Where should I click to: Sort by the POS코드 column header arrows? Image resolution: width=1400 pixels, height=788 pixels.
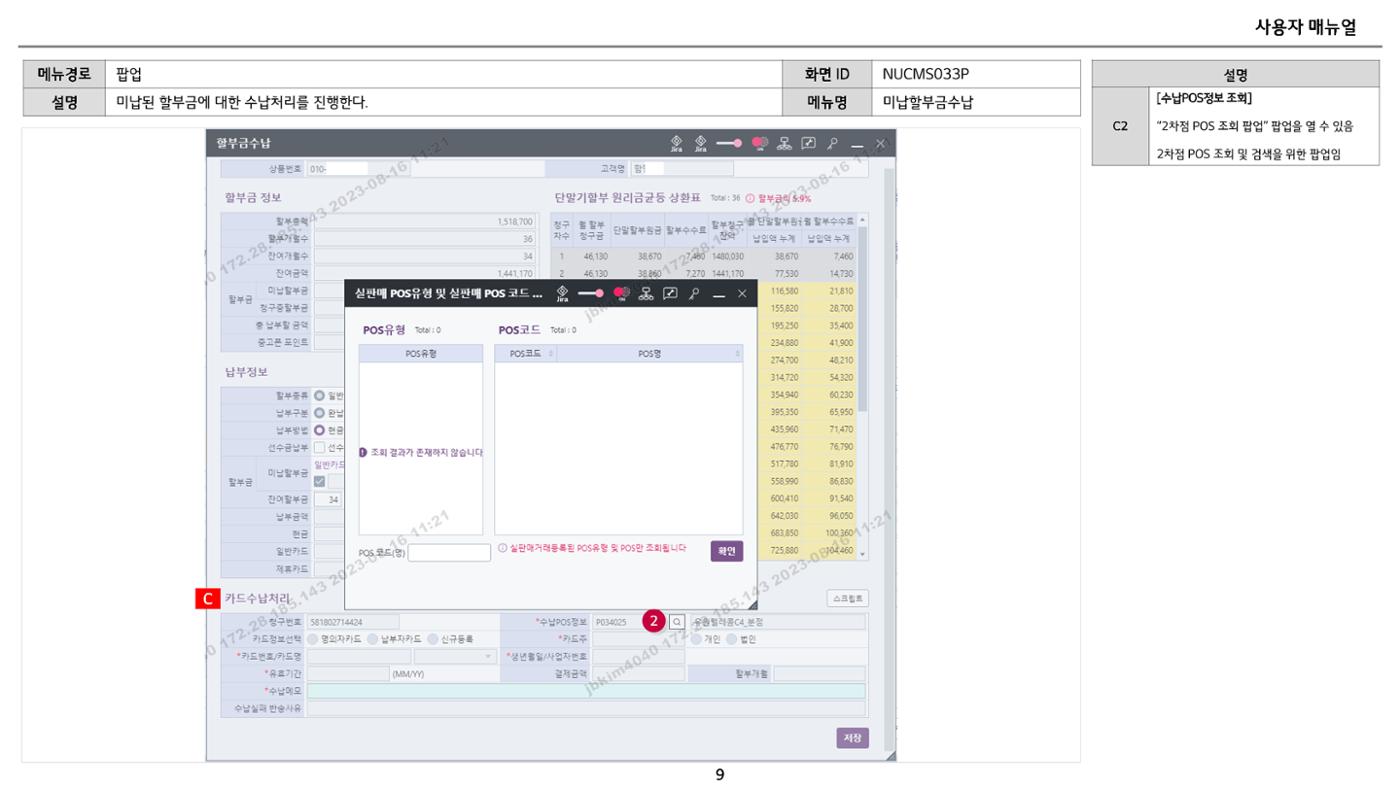coord(551,353)
